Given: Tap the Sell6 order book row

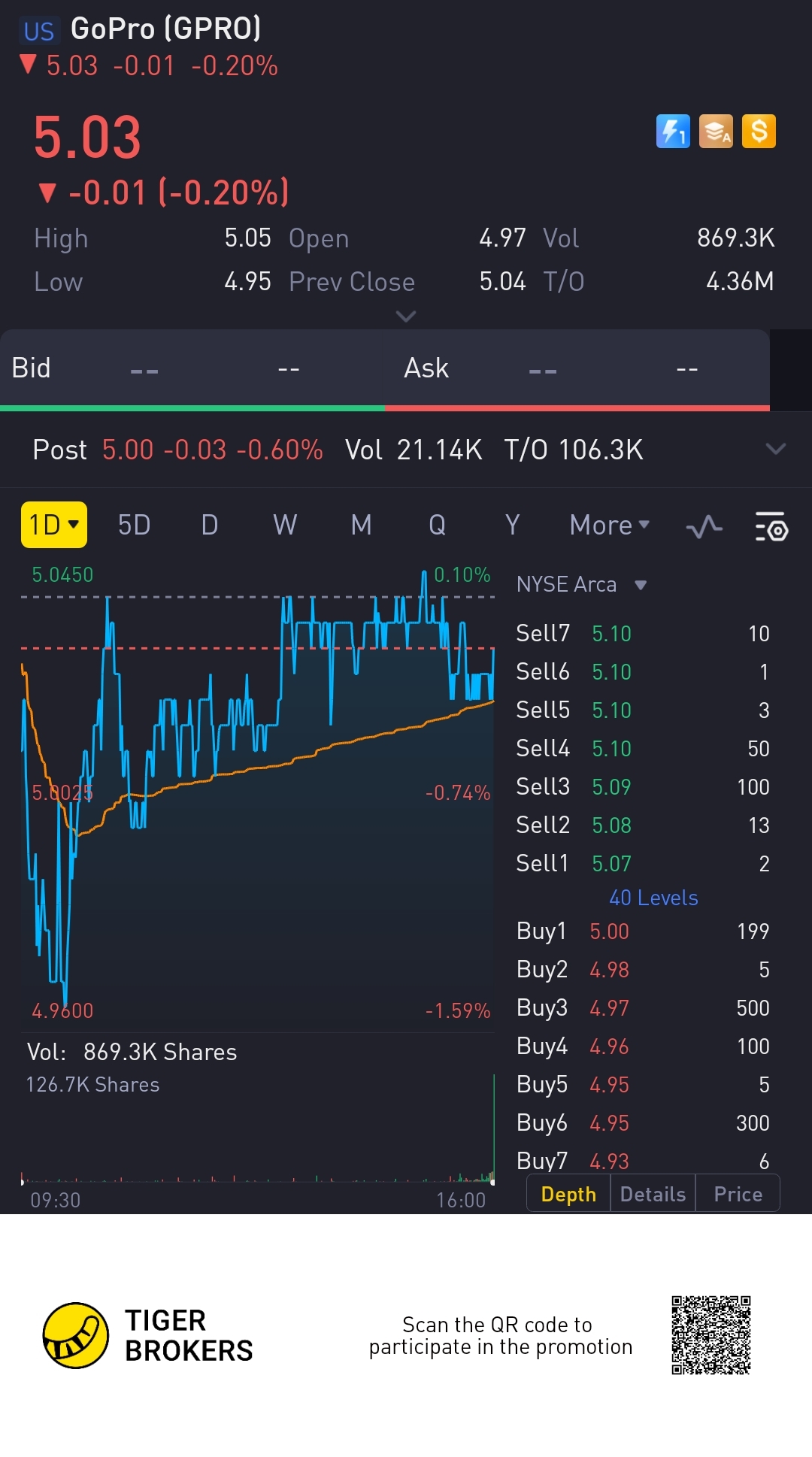Looking at the screenshot, I should coord(643,671).
